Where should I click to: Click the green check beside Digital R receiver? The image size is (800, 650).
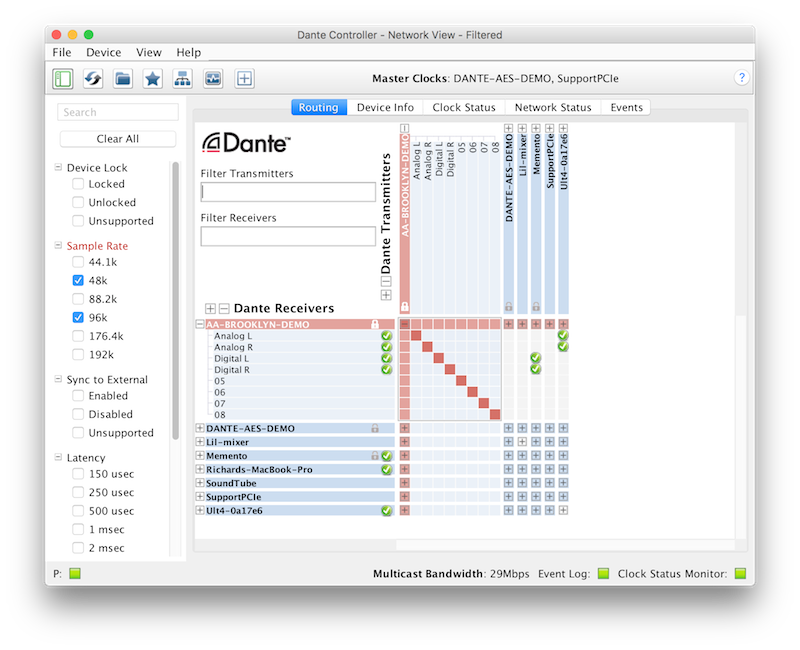click(x=387, y=369)
